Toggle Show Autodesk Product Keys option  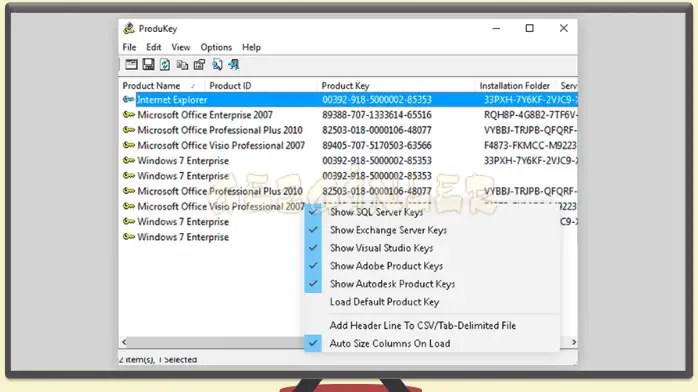point(392,284)
